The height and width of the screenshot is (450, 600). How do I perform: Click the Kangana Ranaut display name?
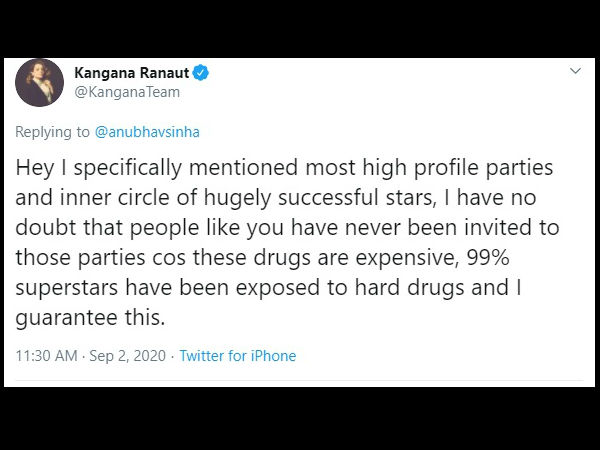pos(132,73)
